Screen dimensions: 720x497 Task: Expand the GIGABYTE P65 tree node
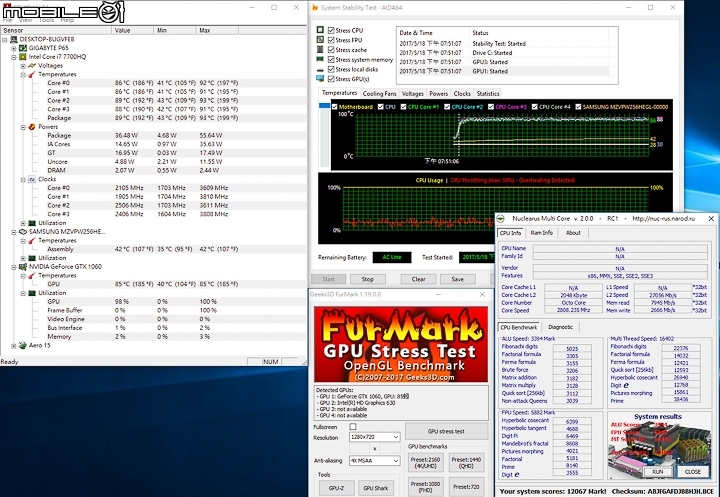[14, 48]
